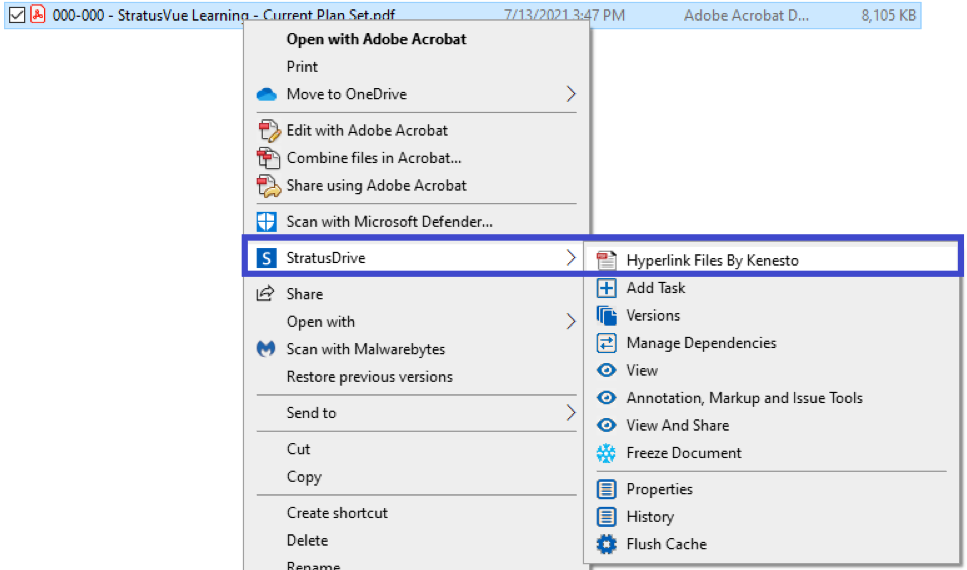Click the file size 8,105 KB
The image size is (967, 570).
(x=889, y=15)
